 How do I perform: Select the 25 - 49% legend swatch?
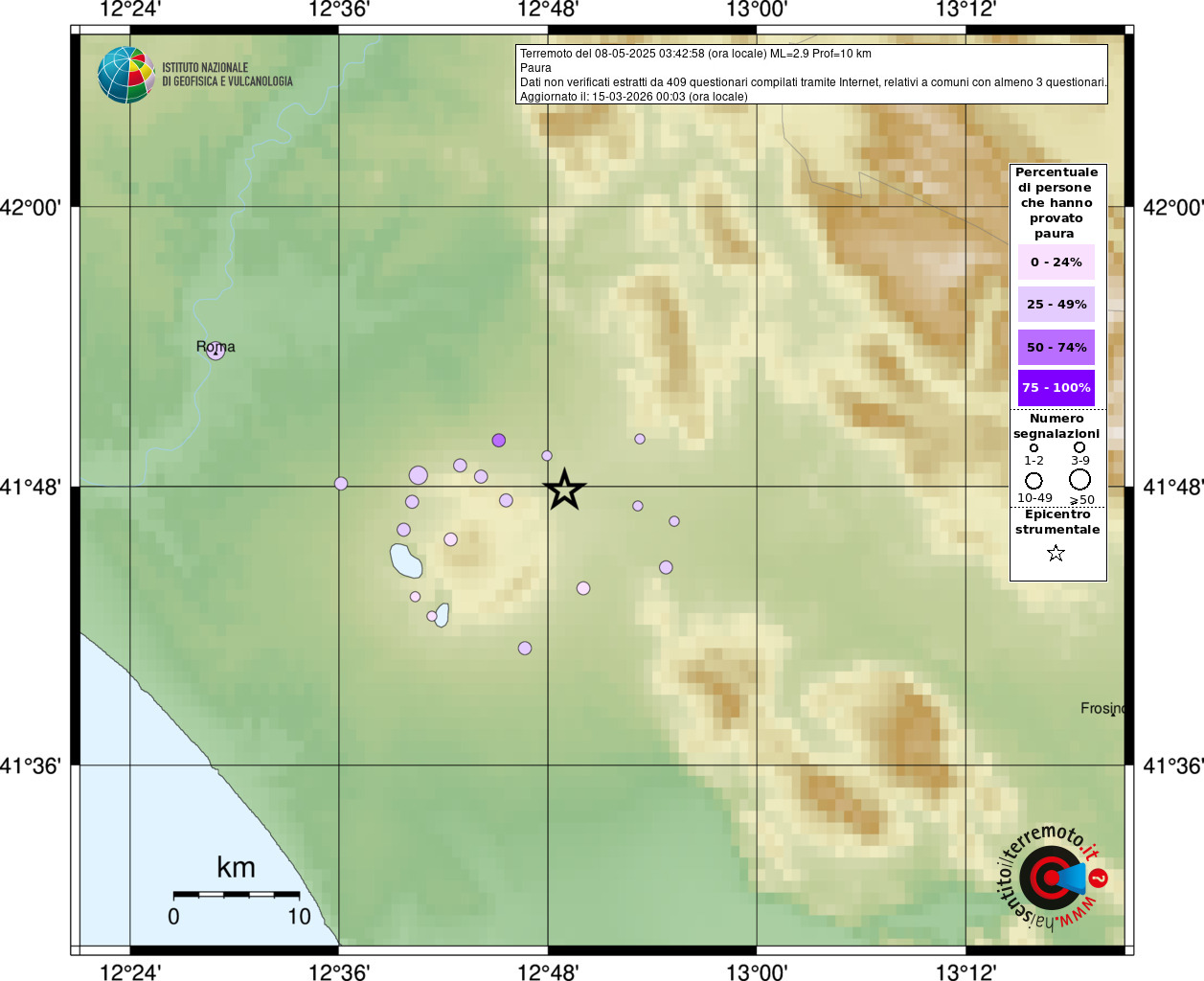pos(1056,304)
